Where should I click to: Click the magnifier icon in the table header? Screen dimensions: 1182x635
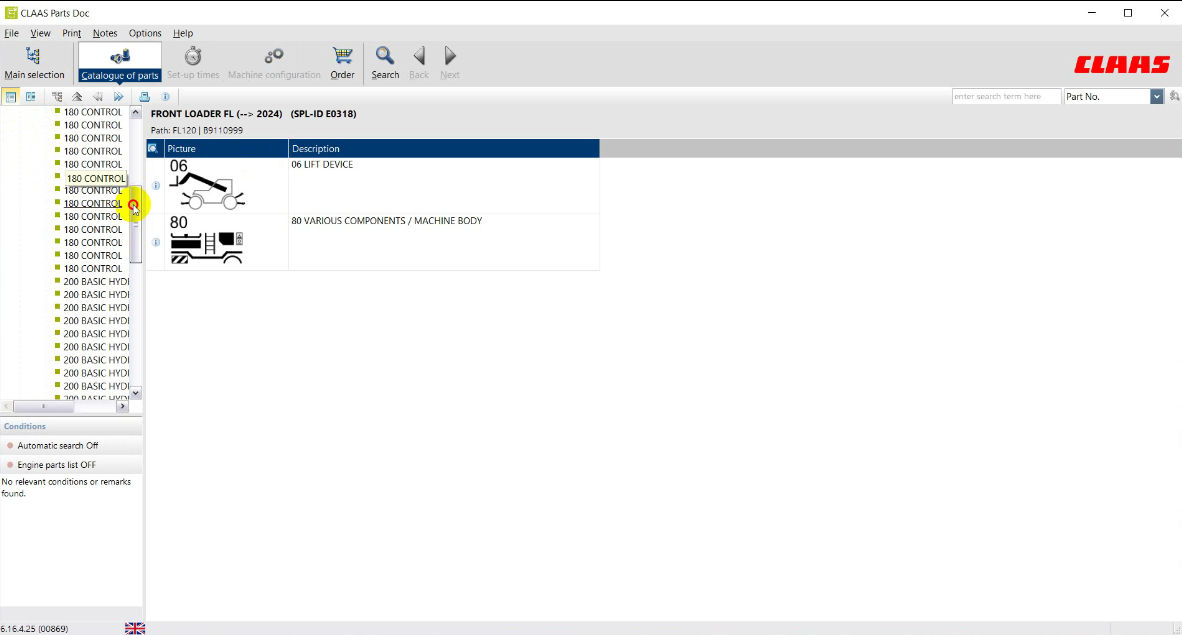click(x=153, y=149)
